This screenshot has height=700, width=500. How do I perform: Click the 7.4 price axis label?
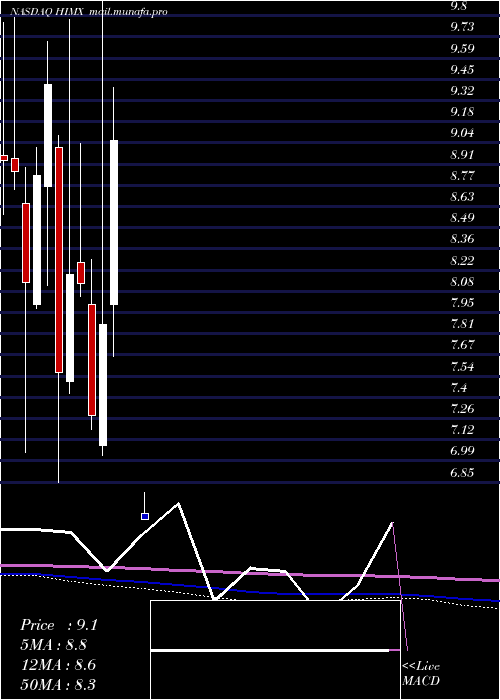point(459,387)
